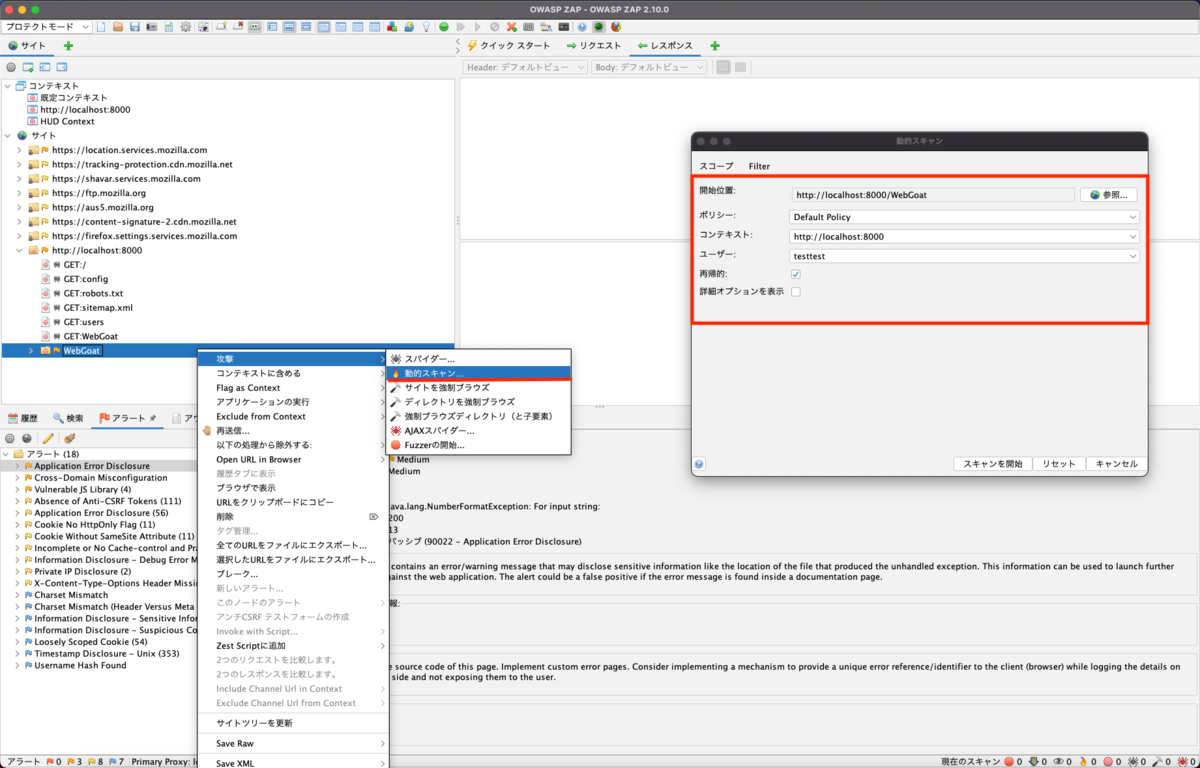Open the Header view dropdown

click(x=526, y=67)
